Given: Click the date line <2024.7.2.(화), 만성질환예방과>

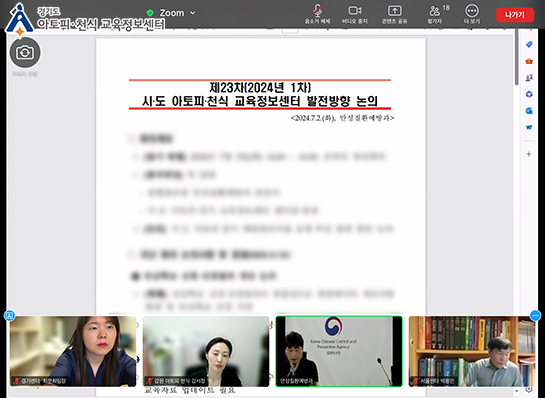Looking at the screenshot, I should point(342,118).
